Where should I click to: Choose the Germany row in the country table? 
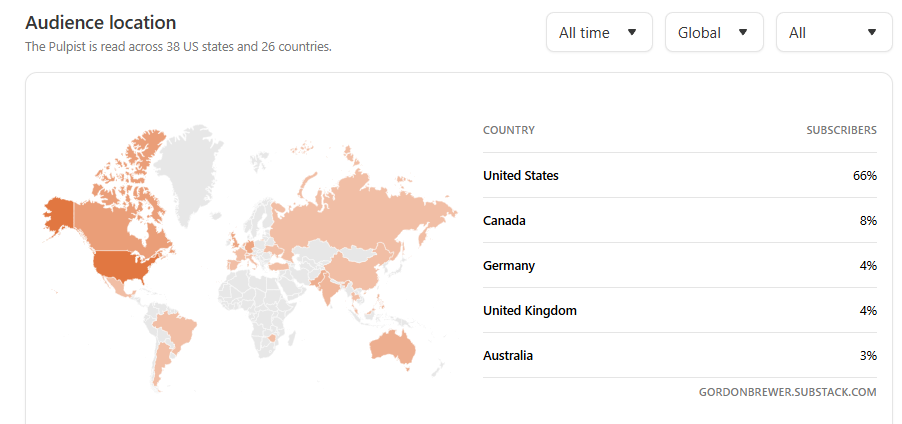(679, 265)
